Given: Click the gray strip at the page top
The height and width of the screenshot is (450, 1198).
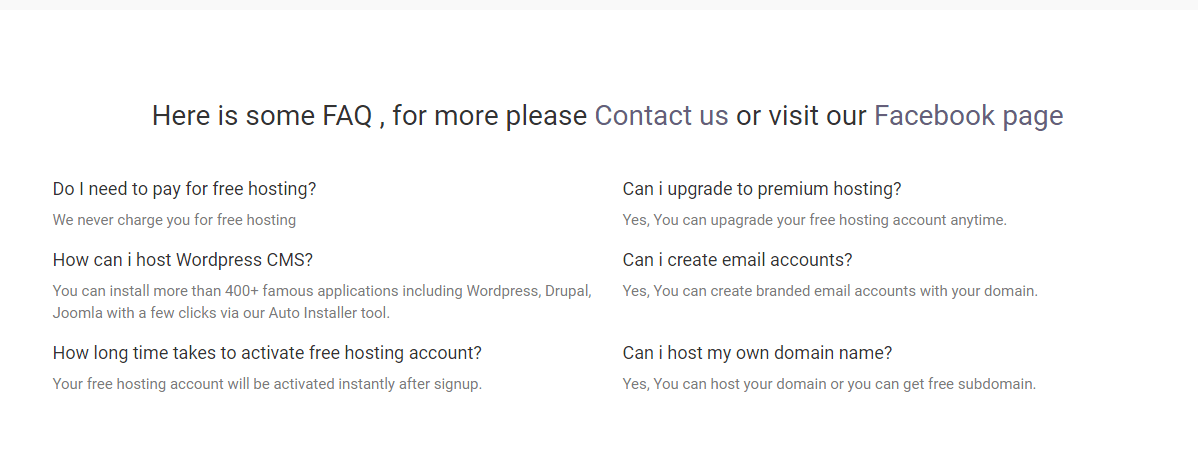Looking at the screenshot, I should 599,5.
